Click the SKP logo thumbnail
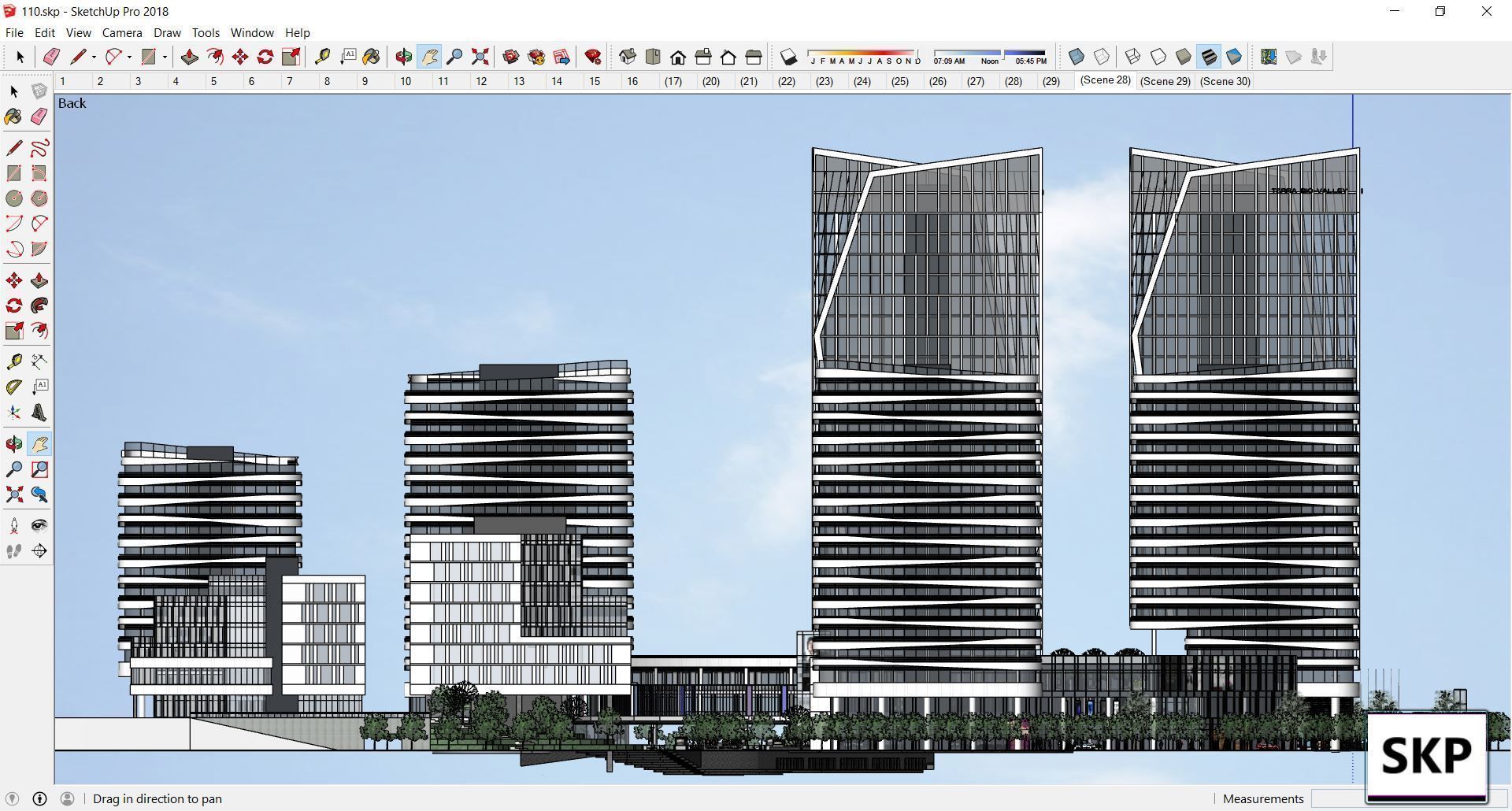Image resolution: width=1512 pixels, height=811 pixels. click(1426, 757)
